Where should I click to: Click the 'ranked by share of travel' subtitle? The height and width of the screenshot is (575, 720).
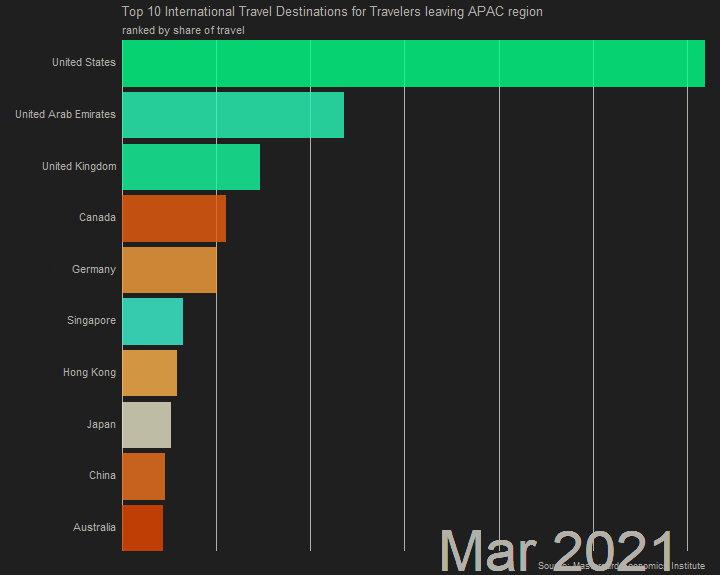pos(183,31)
